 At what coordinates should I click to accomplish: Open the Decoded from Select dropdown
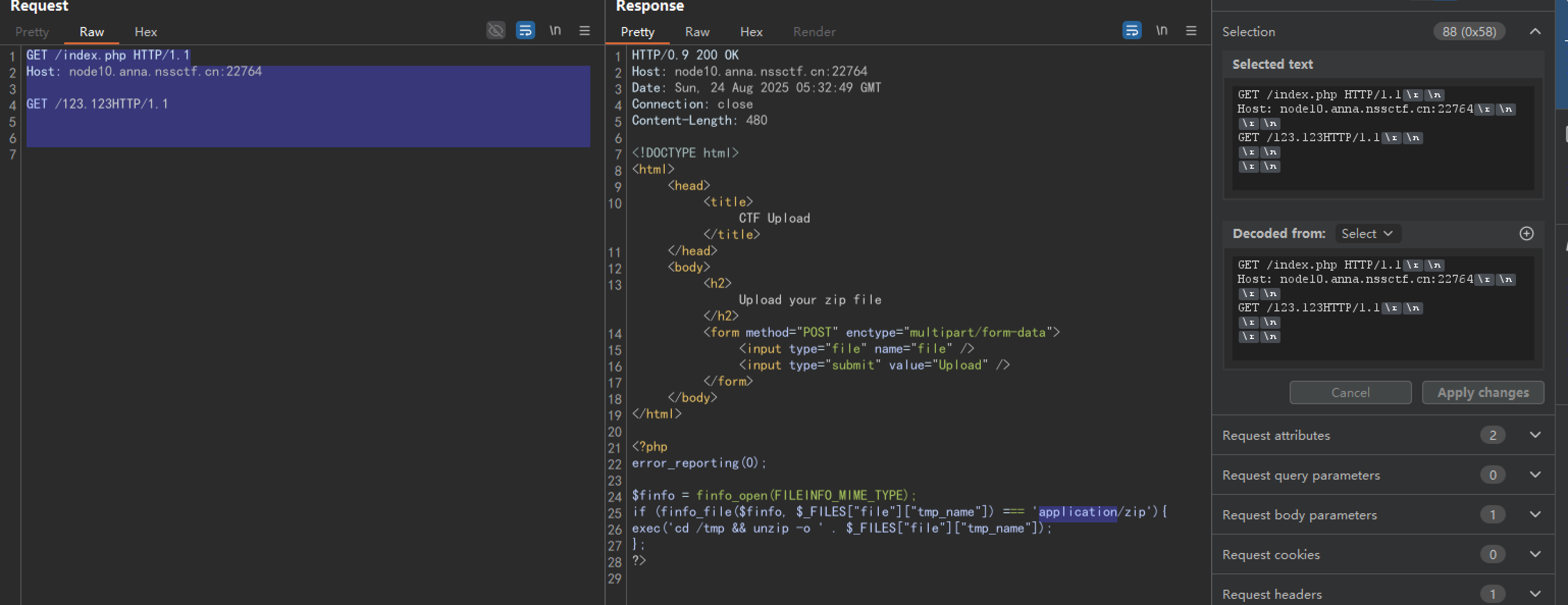pos(1368,234)
